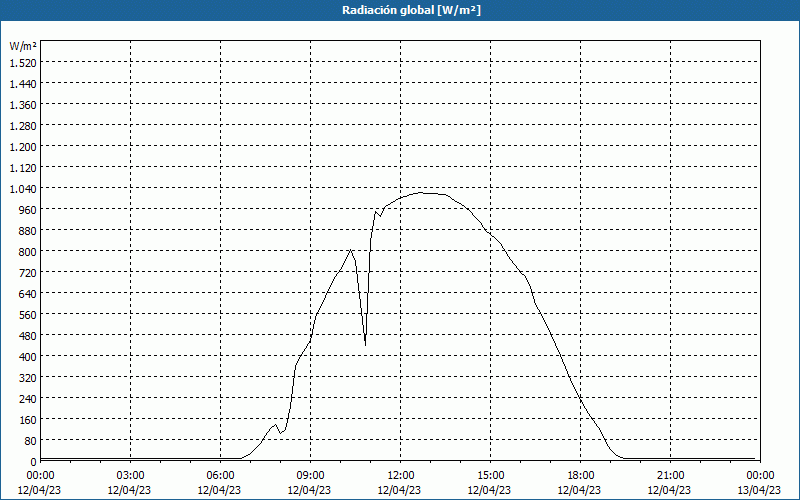This screenshot has width=800, height=500.
Task: Click the 13/04/23 date label
Action: [x=759, y=490]
